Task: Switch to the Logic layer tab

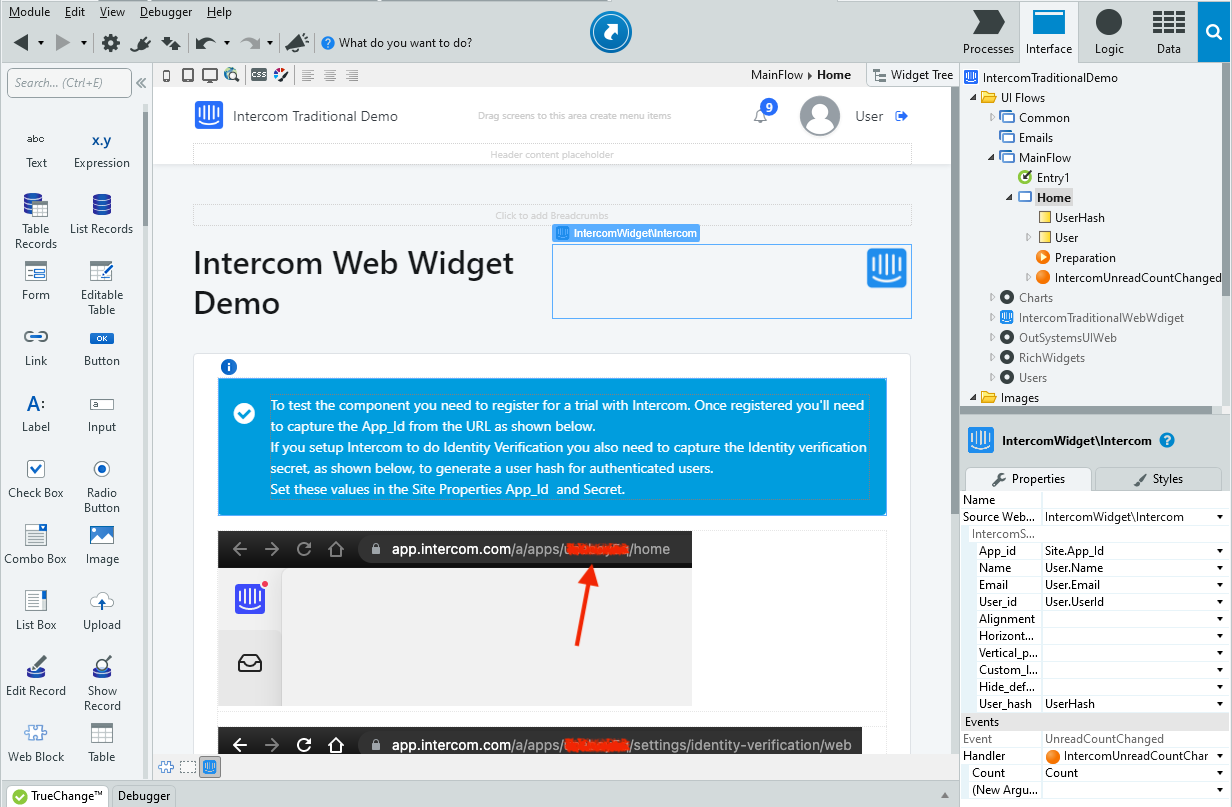Action: pyautogui.click(x=1108, y=32)
